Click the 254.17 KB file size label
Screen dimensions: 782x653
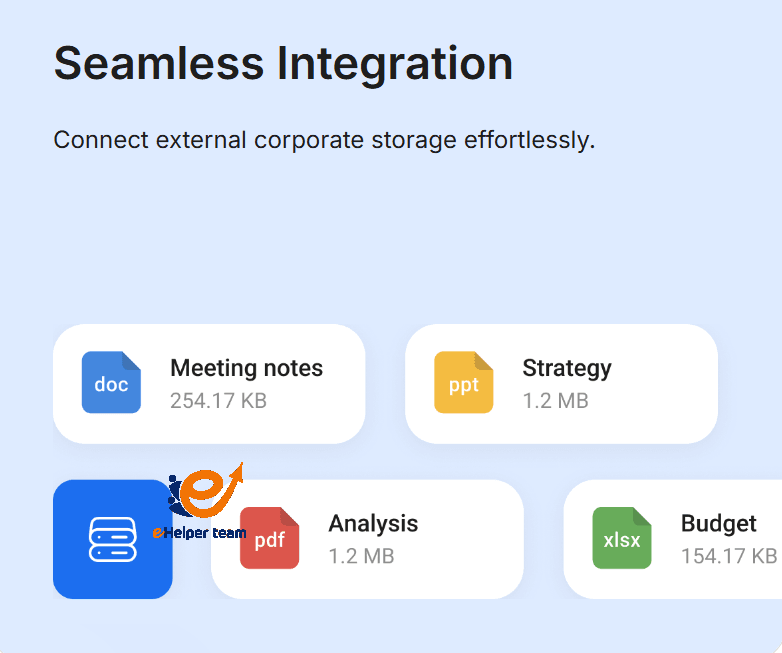pyautogui.click(x=218, y=401)
